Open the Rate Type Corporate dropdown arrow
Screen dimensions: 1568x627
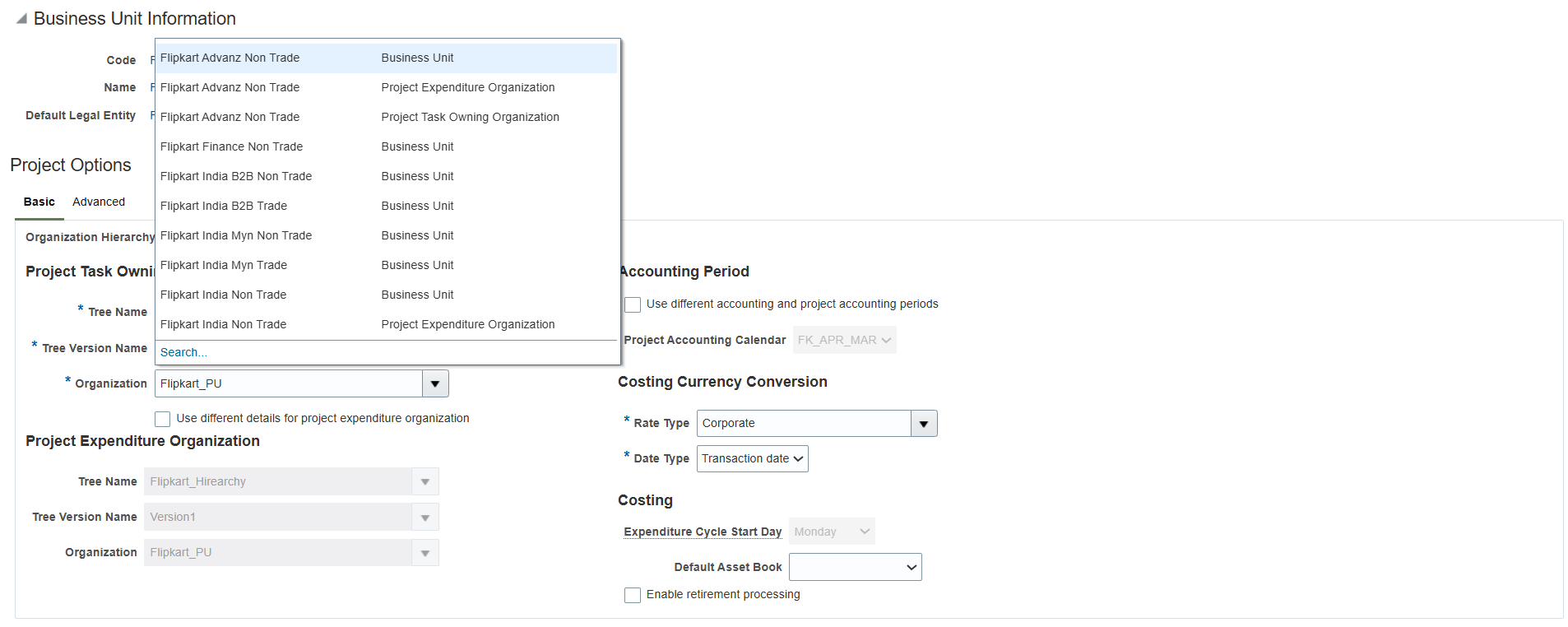[924, 423]
